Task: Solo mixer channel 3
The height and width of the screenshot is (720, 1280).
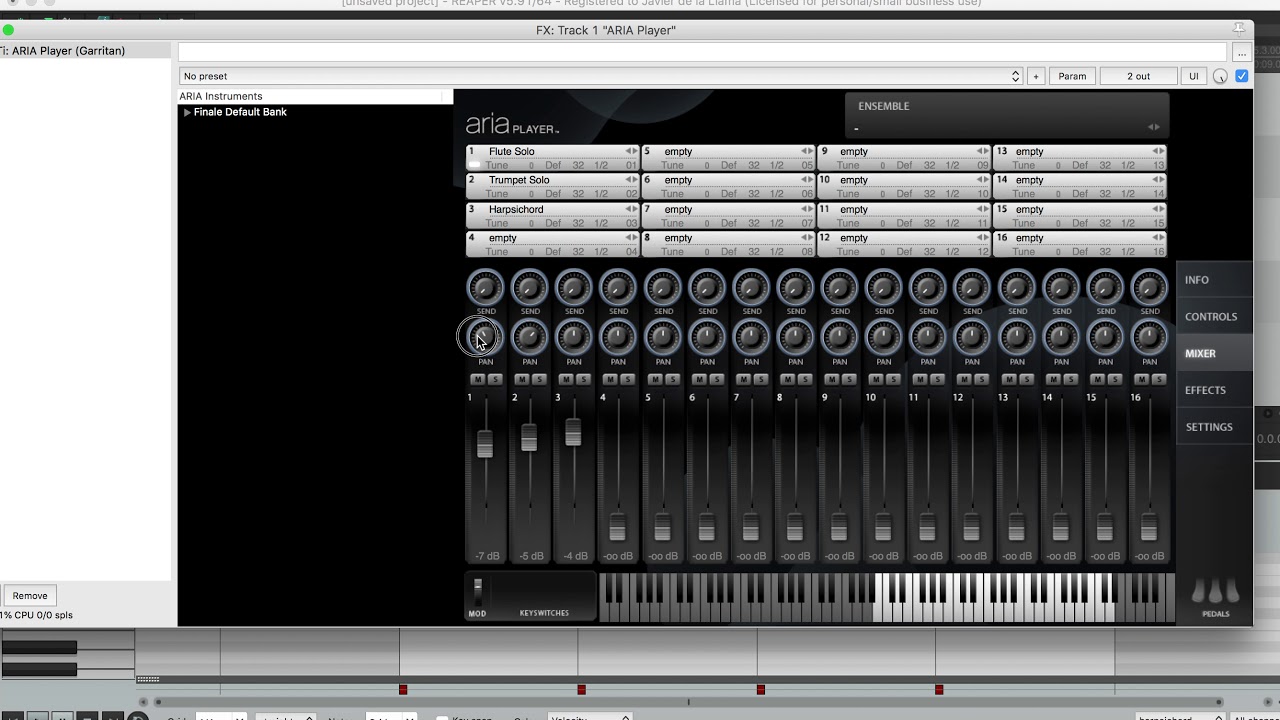Action: [x=582, y=379]
